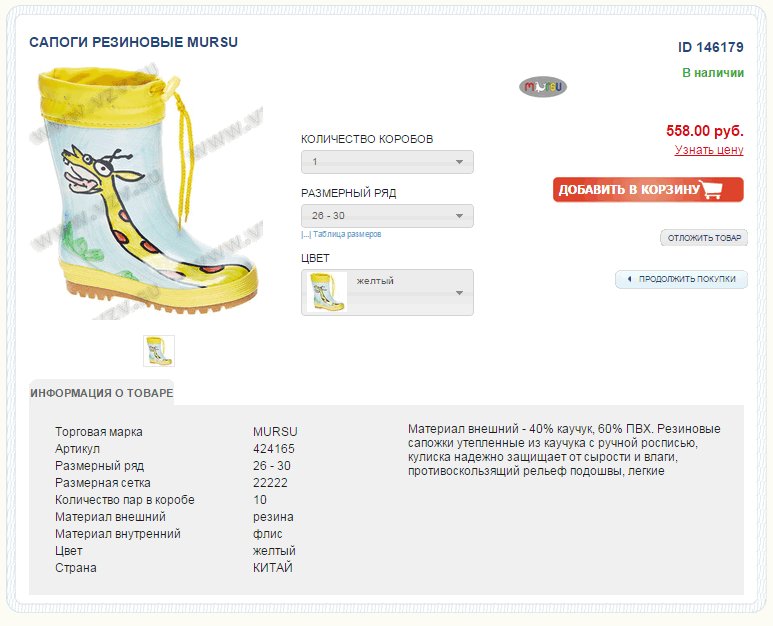Switch to the Информация о товаре tab

(101, 393)
